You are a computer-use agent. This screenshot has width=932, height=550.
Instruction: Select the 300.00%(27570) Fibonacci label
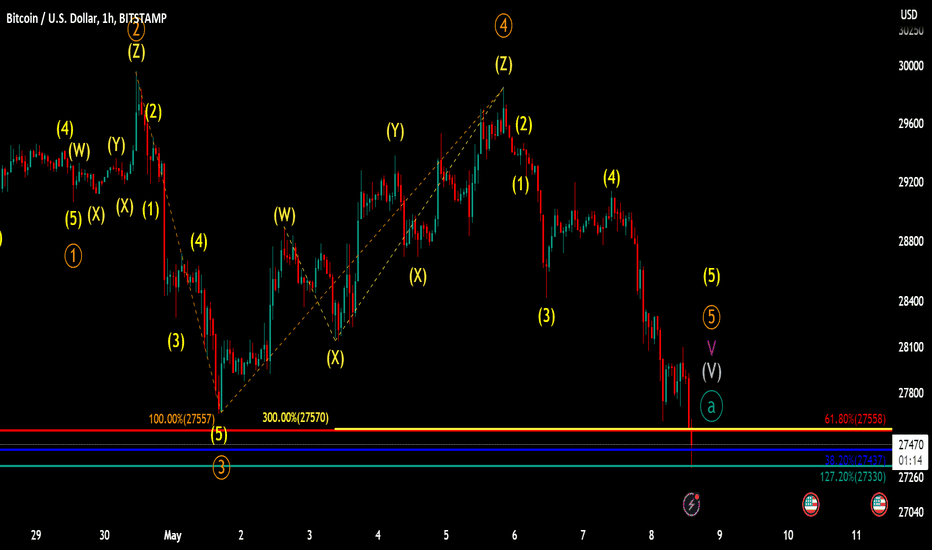(x=295, y=418)
